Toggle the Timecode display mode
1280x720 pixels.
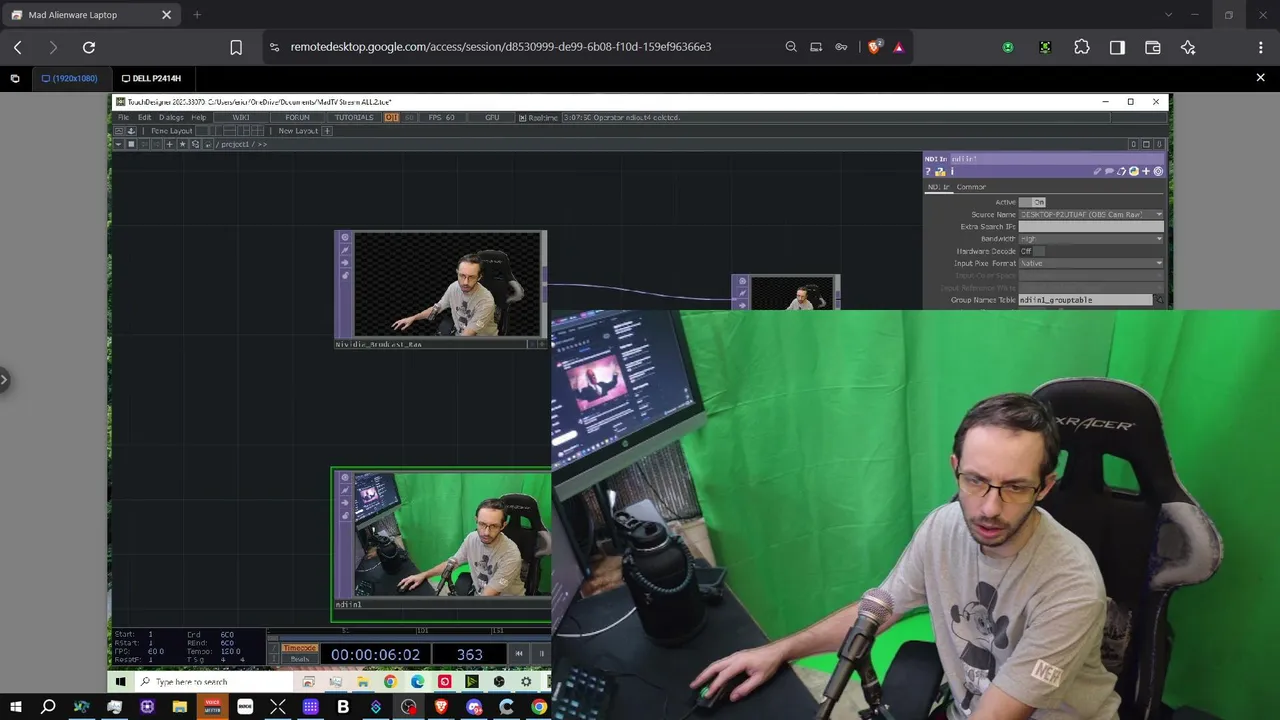coord(299,648)
